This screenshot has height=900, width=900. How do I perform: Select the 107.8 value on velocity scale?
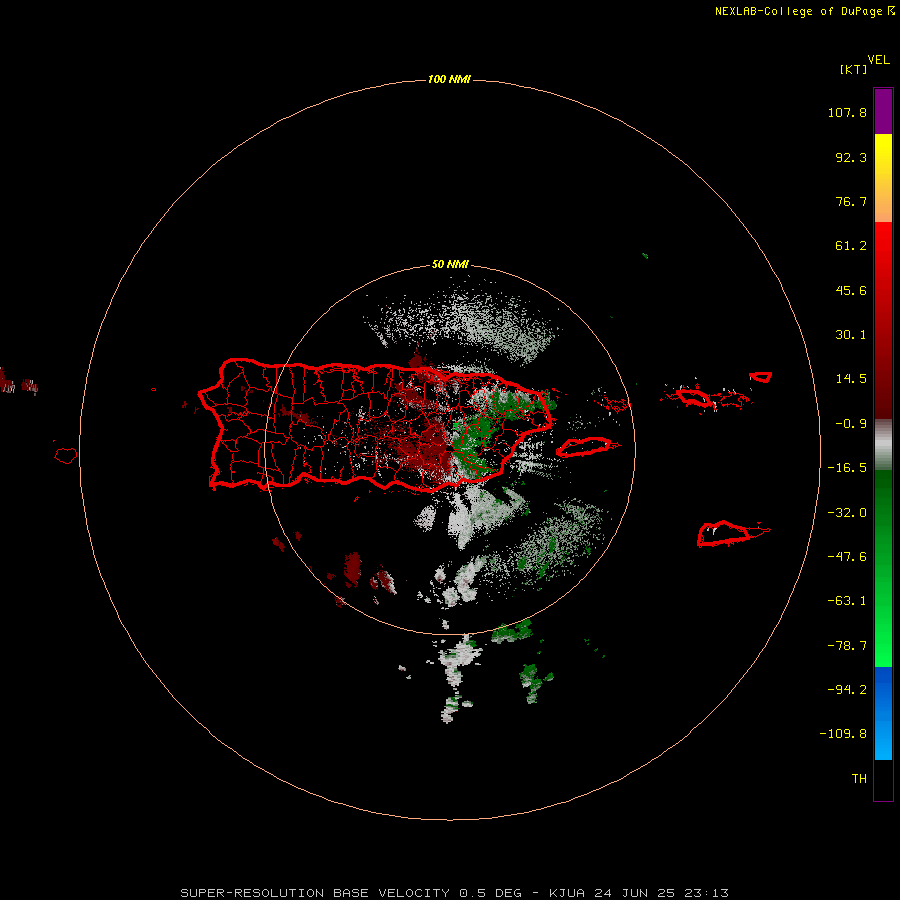coord(847,112)
